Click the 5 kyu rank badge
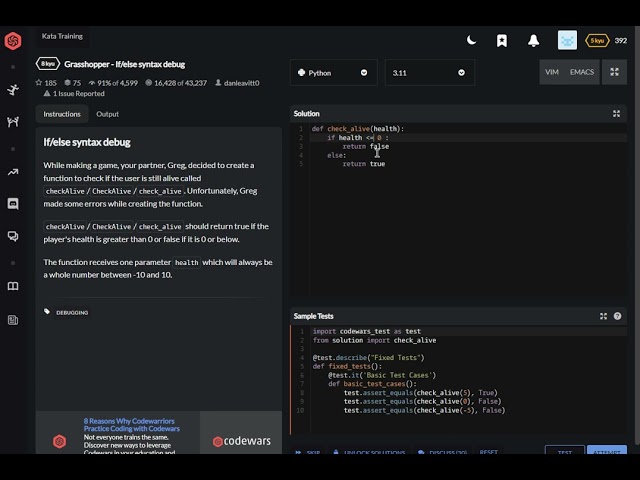 597,40
